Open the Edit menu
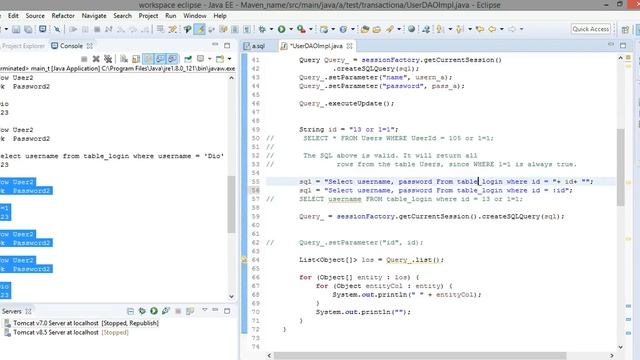The image size is (640, 360). 13,16
